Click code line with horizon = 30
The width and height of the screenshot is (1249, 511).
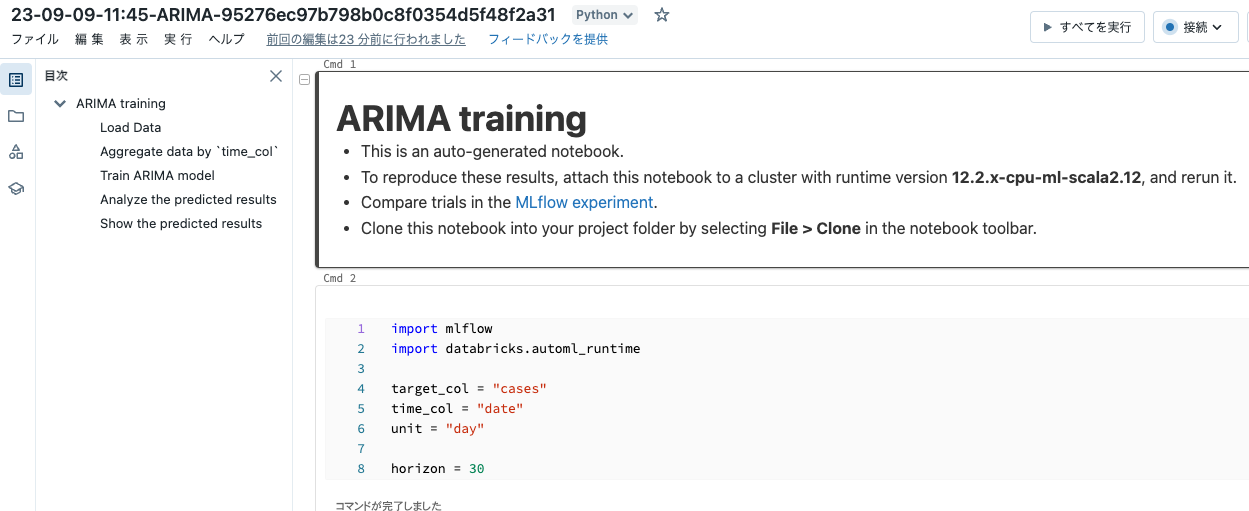pos(438,468)
